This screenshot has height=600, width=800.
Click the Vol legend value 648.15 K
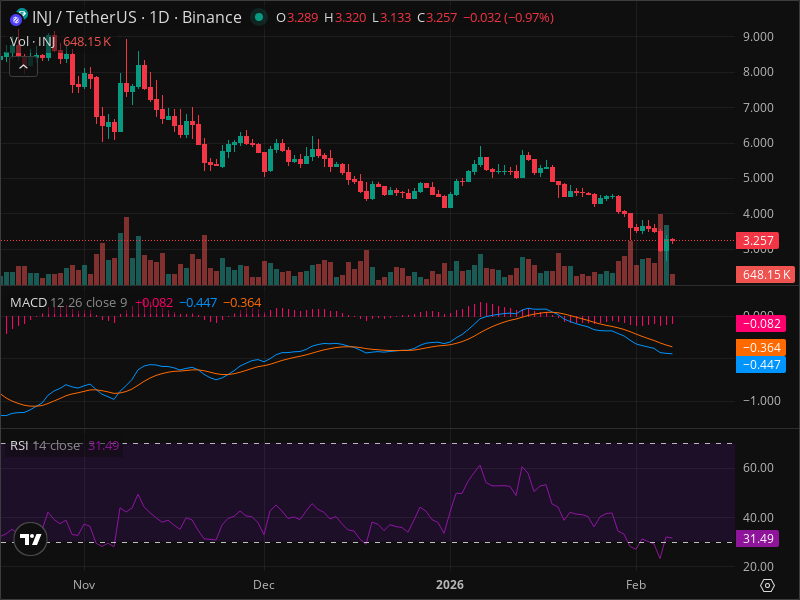[87, 41]
